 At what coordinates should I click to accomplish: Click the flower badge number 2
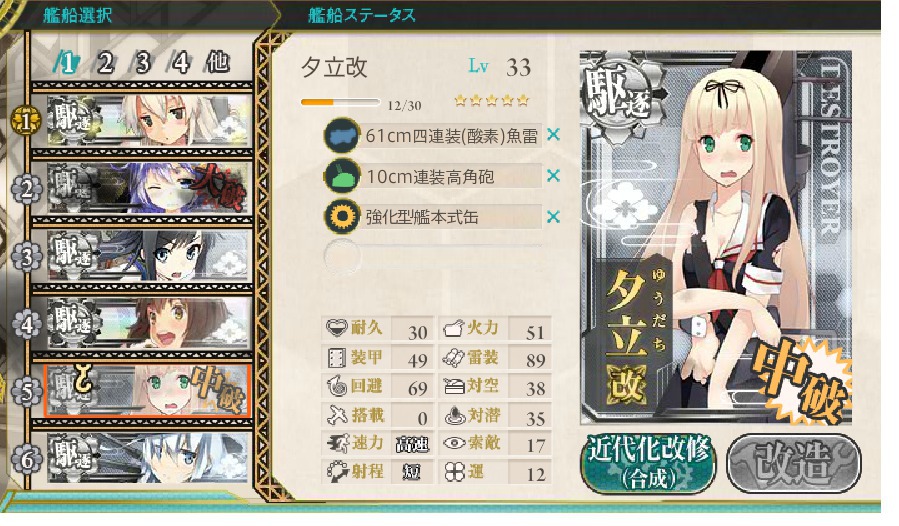[26, 189]
